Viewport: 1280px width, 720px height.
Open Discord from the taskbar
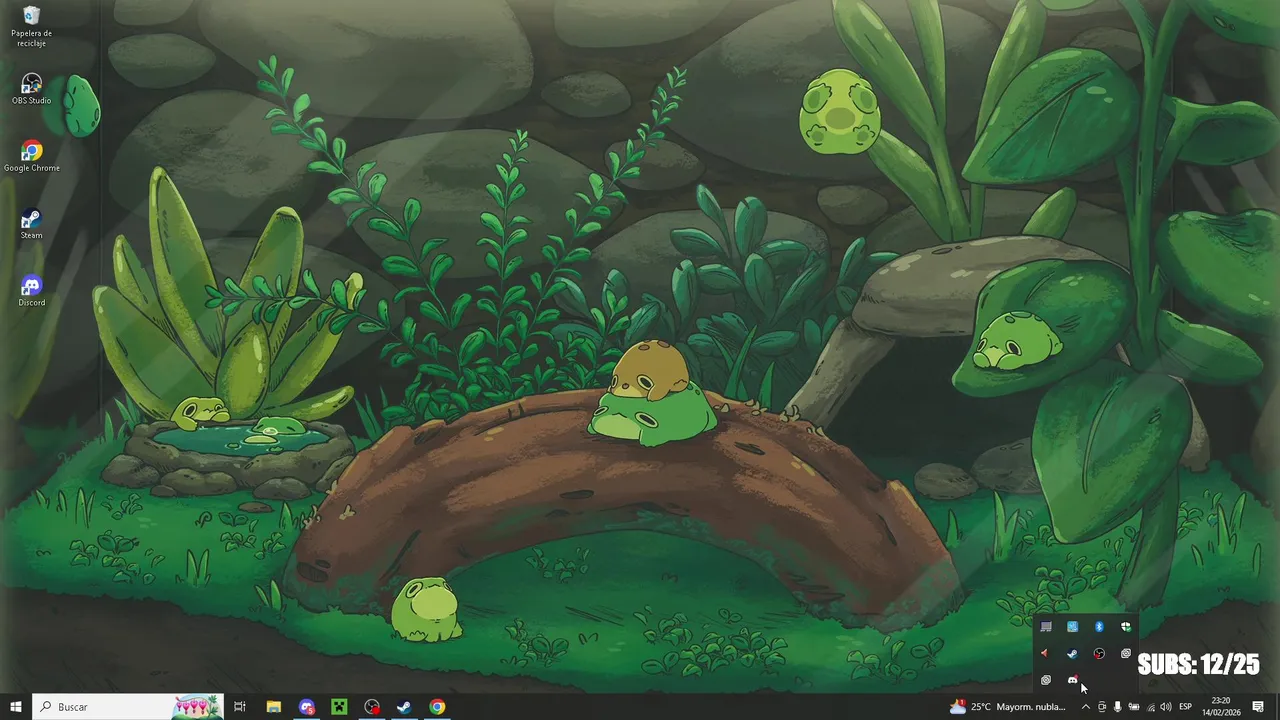[x=307, y=707]
